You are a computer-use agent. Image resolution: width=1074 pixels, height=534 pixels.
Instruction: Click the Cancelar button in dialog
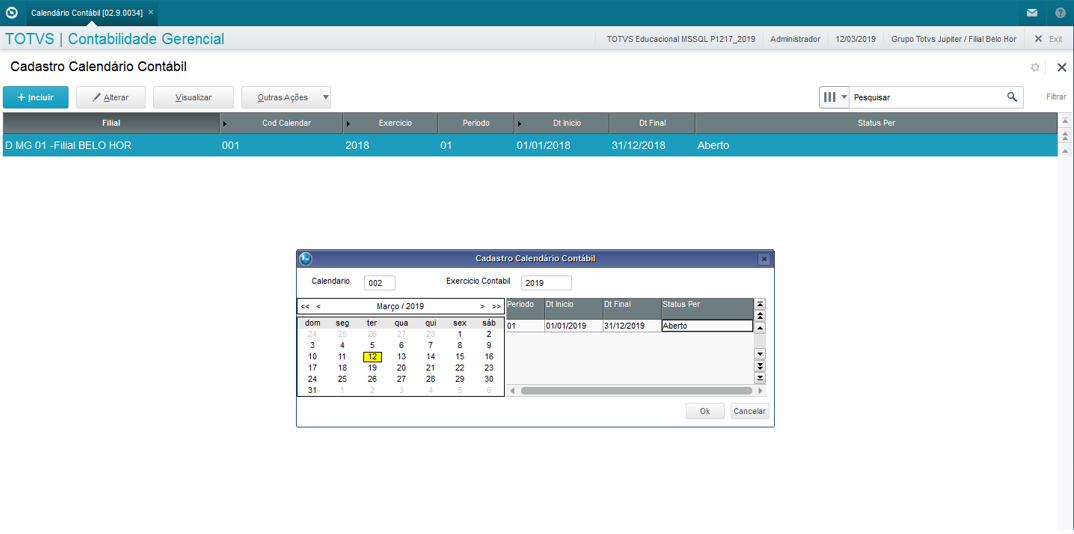tap(750, 411)
